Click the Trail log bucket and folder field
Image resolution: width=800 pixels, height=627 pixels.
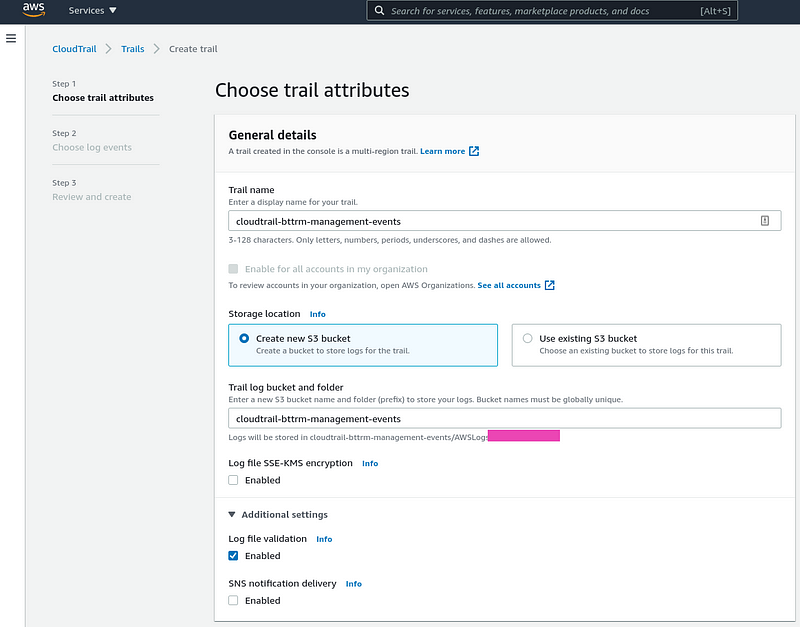[x=505, y=418]
